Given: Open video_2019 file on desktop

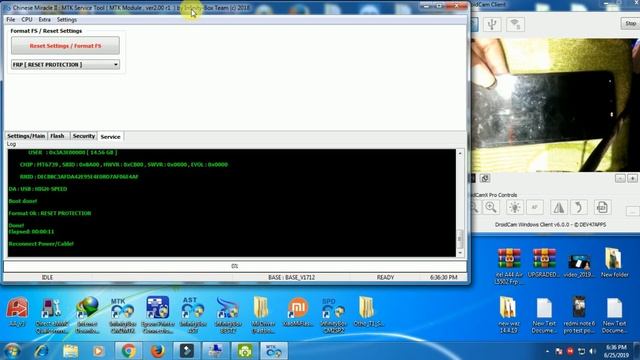Looking at the screenshot, I should (579, 263).
